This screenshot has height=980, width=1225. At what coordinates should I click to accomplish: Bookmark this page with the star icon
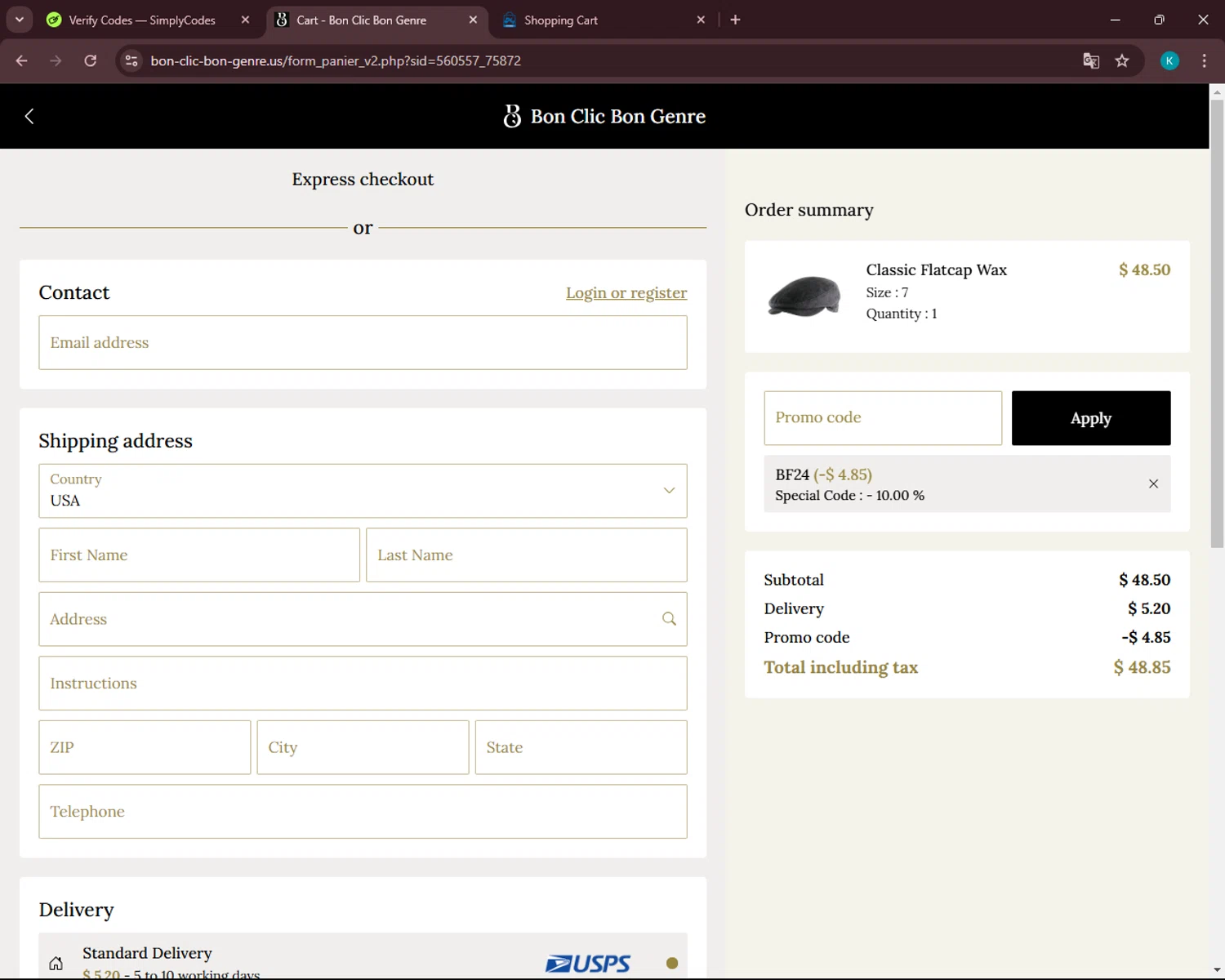click(1122, 60)
